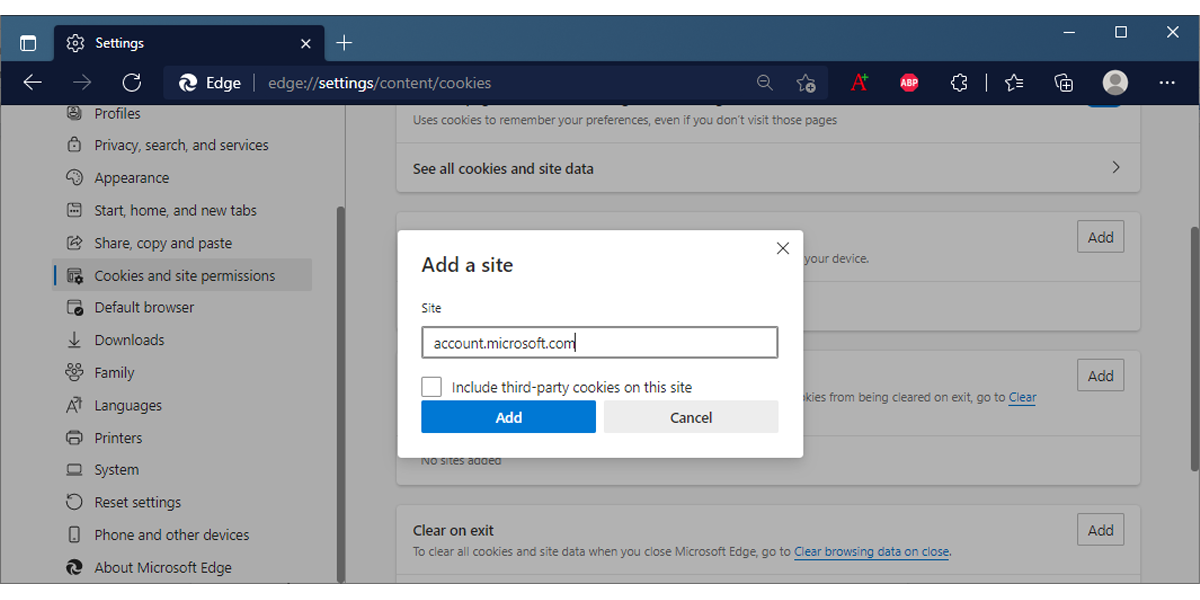Open the Clear browsing data on close link
This screenshot has width=1200, height=600.
point(871,551)
